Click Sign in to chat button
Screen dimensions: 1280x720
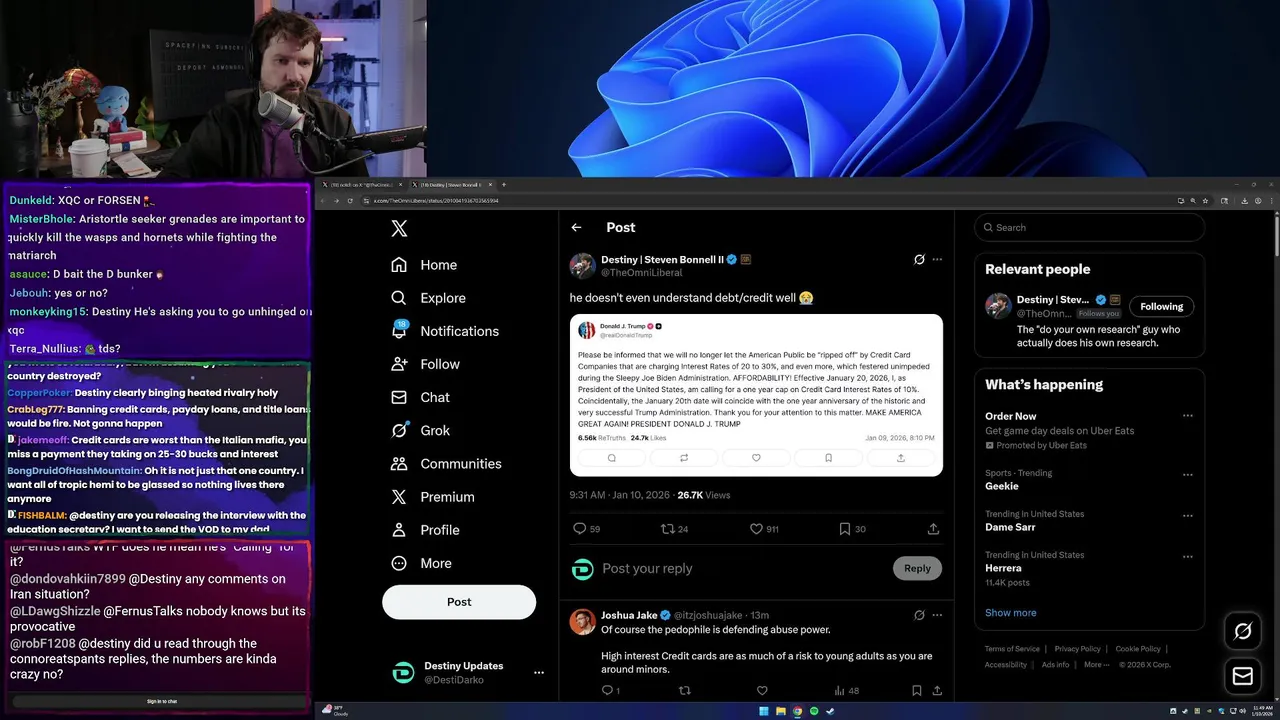pyautogui.click(x=161, y=701)
